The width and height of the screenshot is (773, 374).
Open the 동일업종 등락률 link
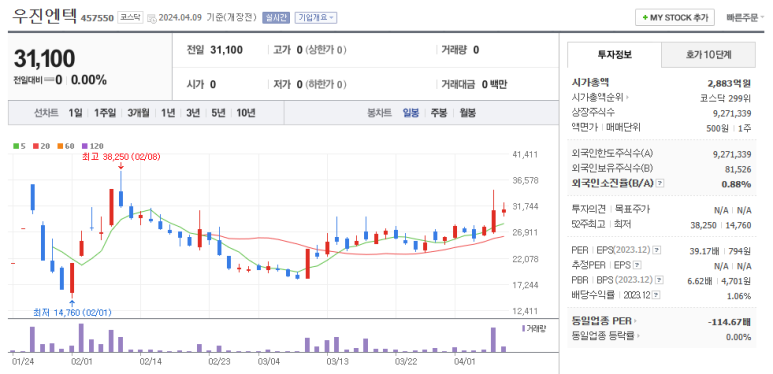603,336
